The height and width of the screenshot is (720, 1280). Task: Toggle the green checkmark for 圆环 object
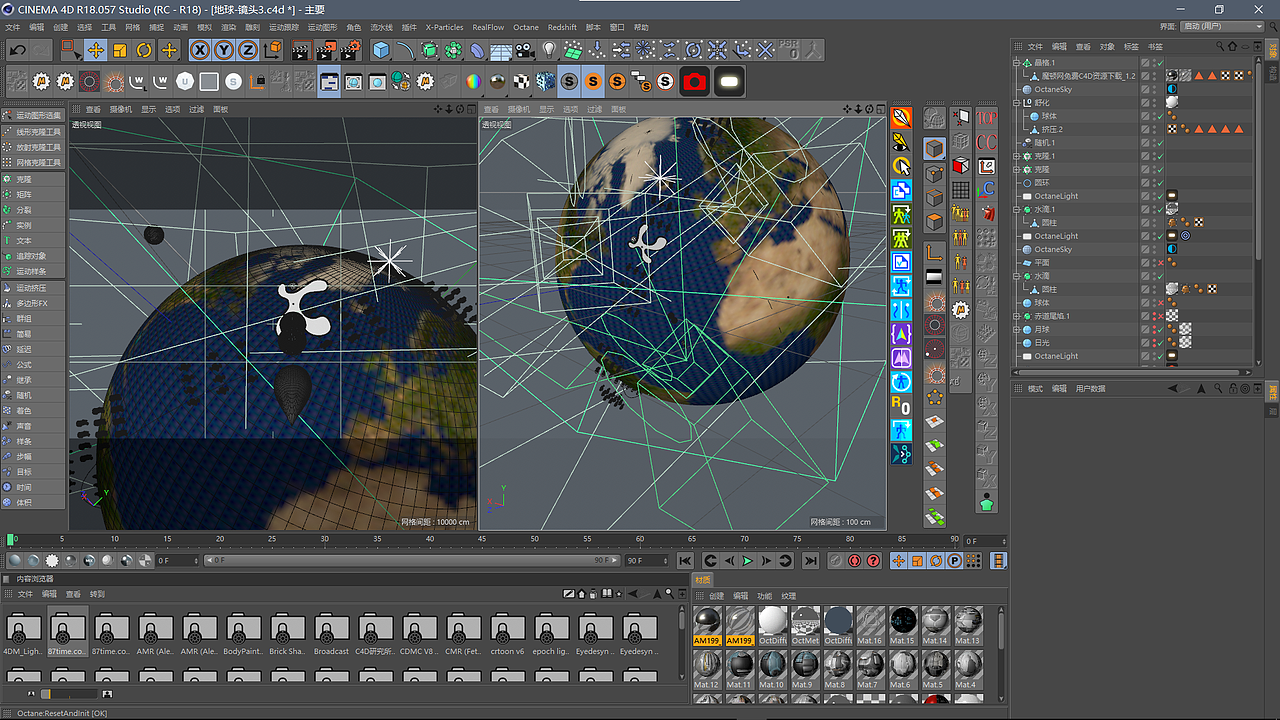point(1159,183)
